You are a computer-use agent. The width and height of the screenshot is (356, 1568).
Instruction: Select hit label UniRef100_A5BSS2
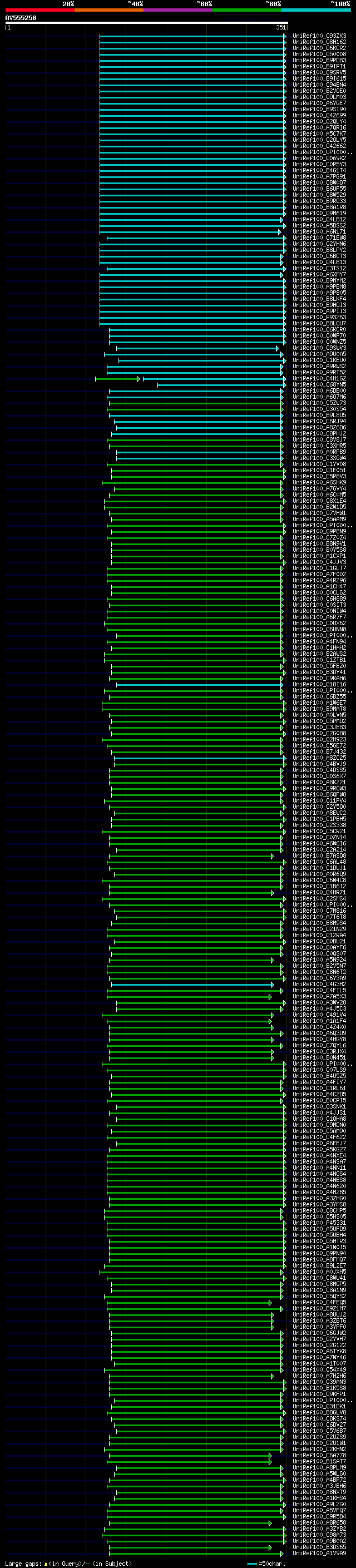319,225
